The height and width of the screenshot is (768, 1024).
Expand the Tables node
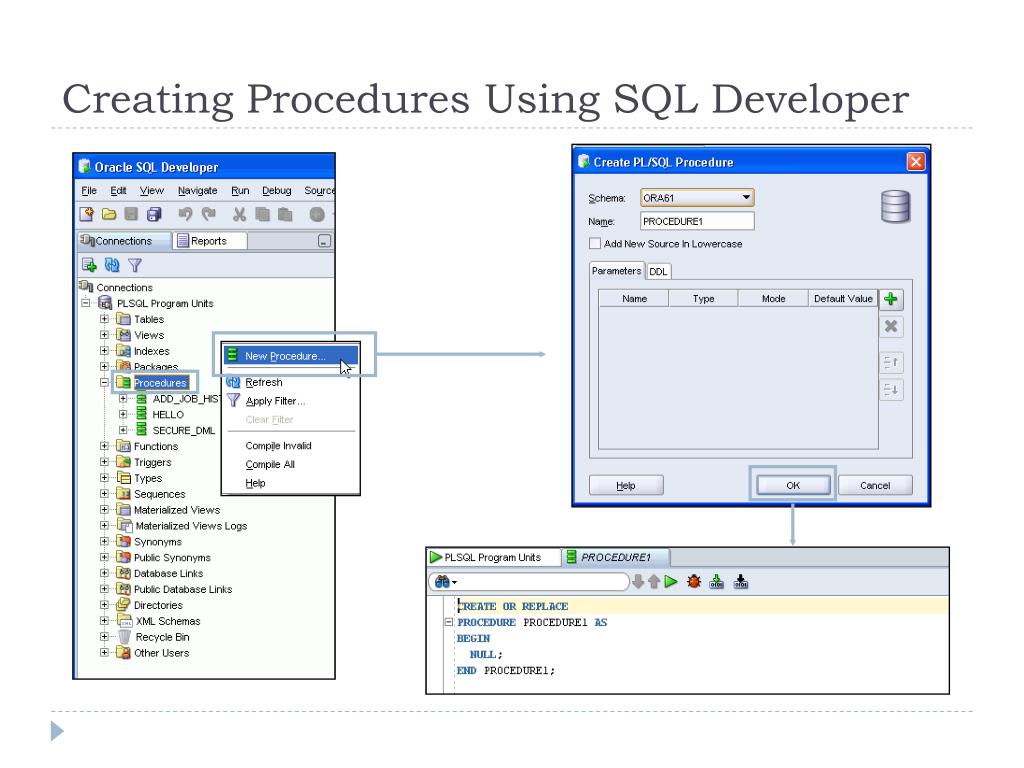[x=104, y=319]
